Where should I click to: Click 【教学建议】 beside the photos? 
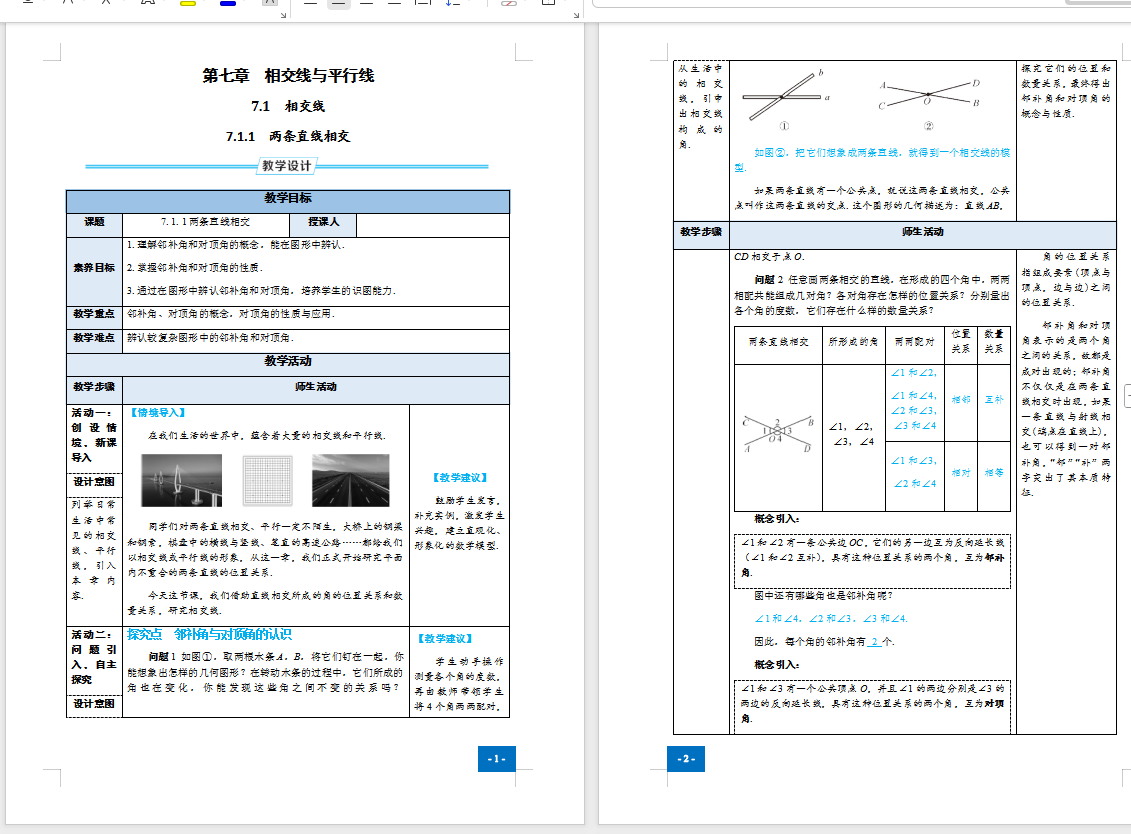coord(459,478)
